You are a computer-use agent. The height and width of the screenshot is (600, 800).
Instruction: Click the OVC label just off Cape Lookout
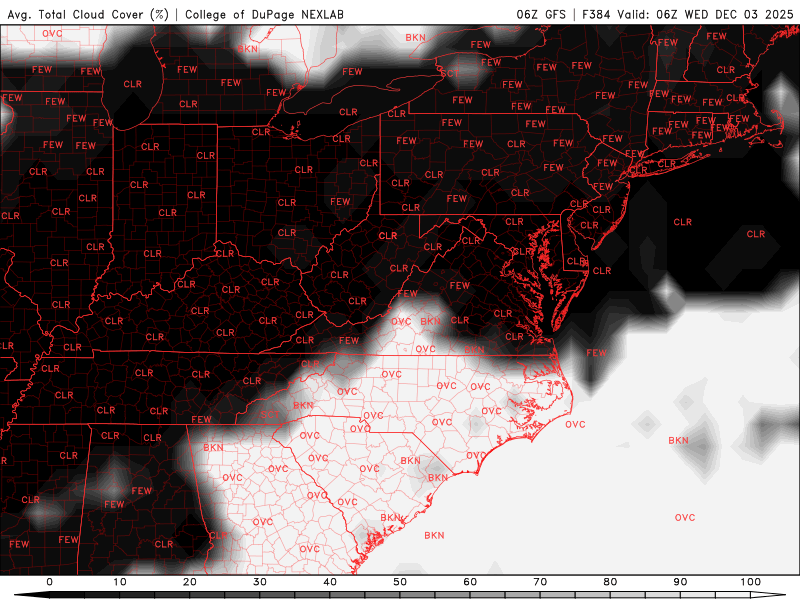click(575, 424)
